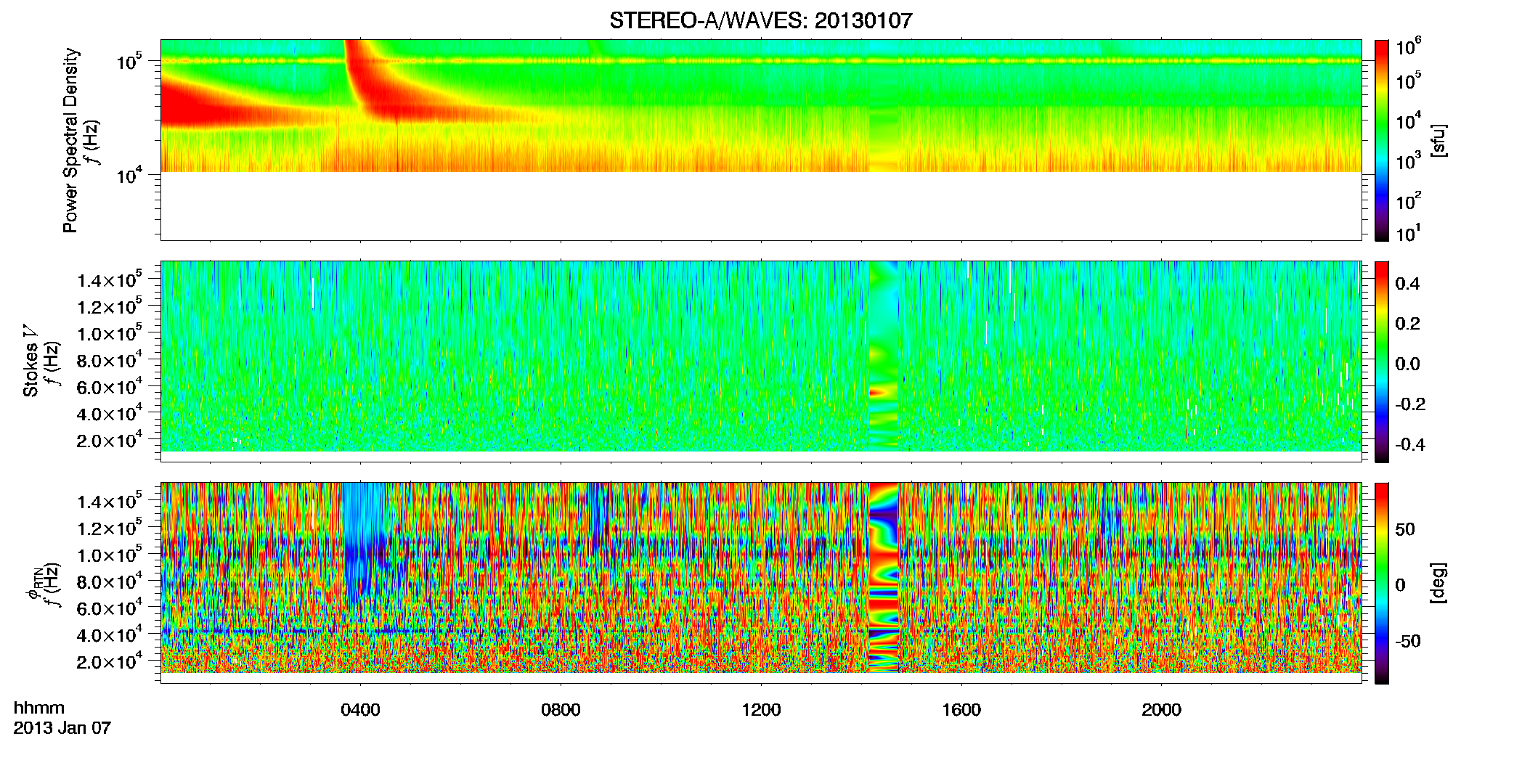
Task: Click the 2013 Jan 07 date label
Action: coord(62,728)
